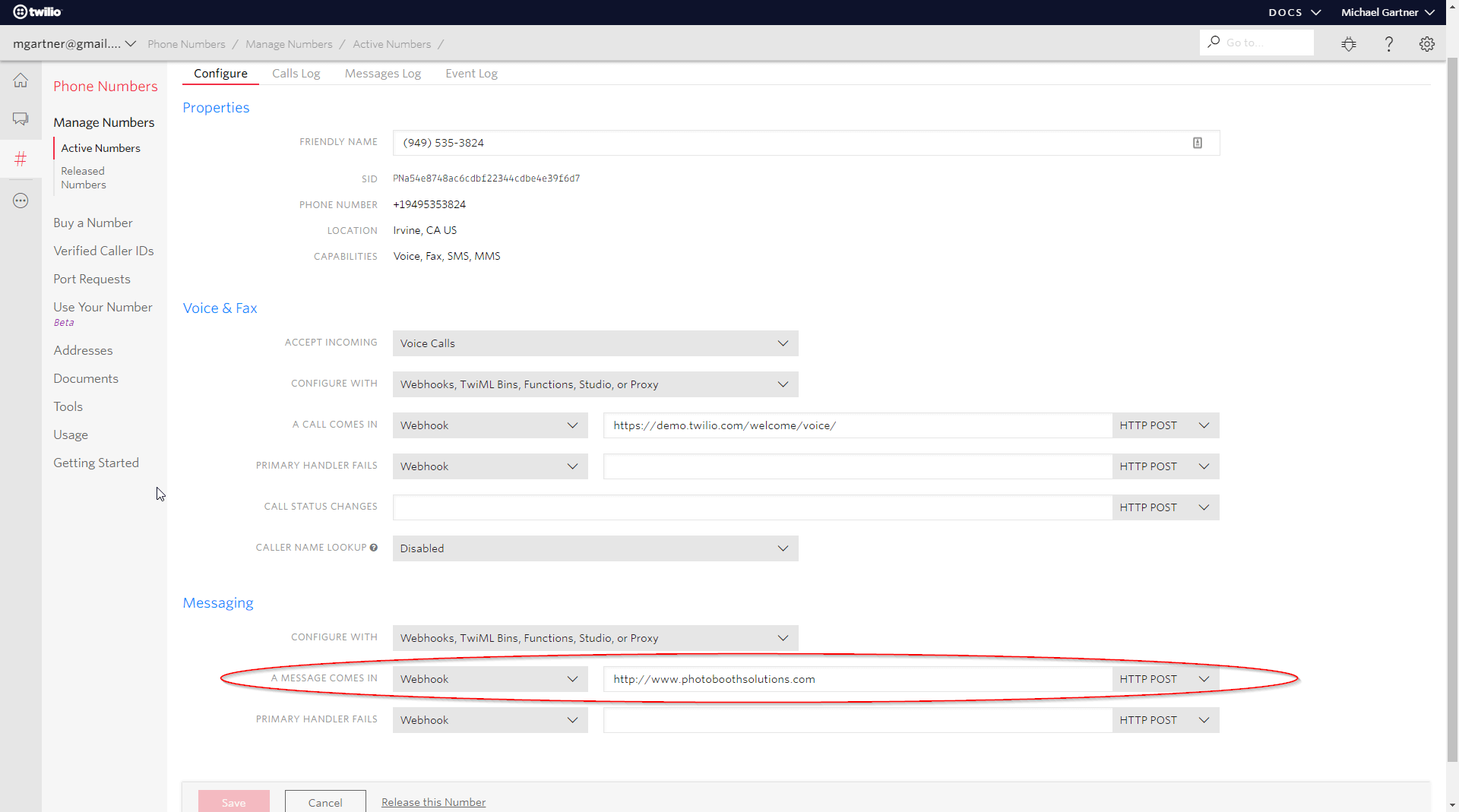The width and height of the screenshot is (1459, 812).
Task: Open Messaging Primary Handler Fails HTTP POST dropdown
Action: [1166, 720]
